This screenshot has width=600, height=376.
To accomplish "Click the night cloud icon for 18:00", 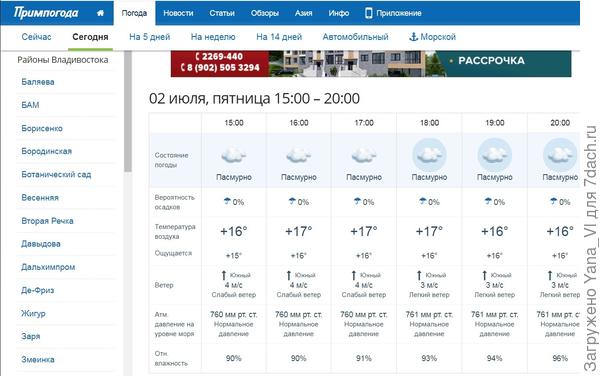I will pyautogui.click(x=429, y=155).
